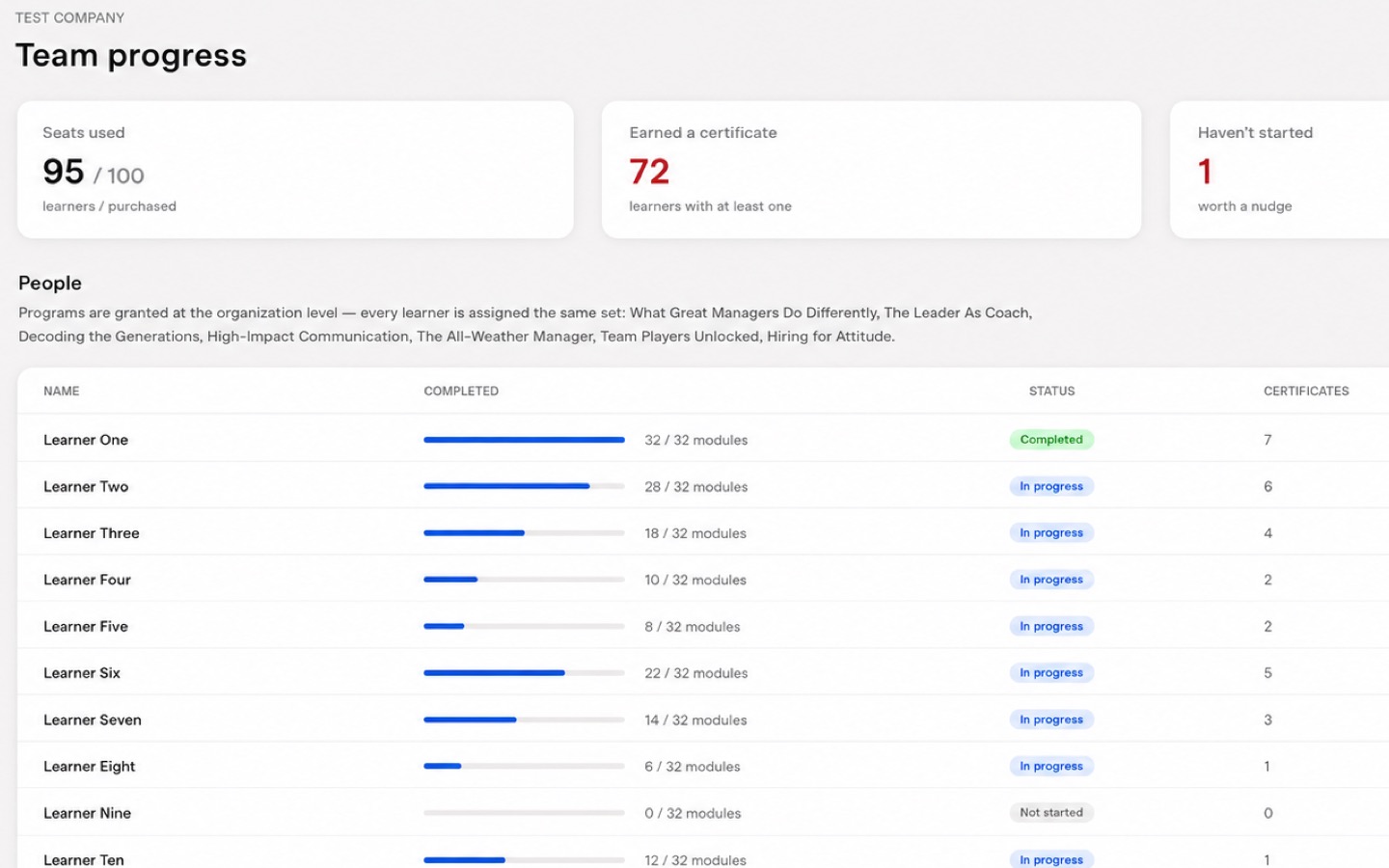Click Learner Five's In progress badge

click(x=1051, y=626)
